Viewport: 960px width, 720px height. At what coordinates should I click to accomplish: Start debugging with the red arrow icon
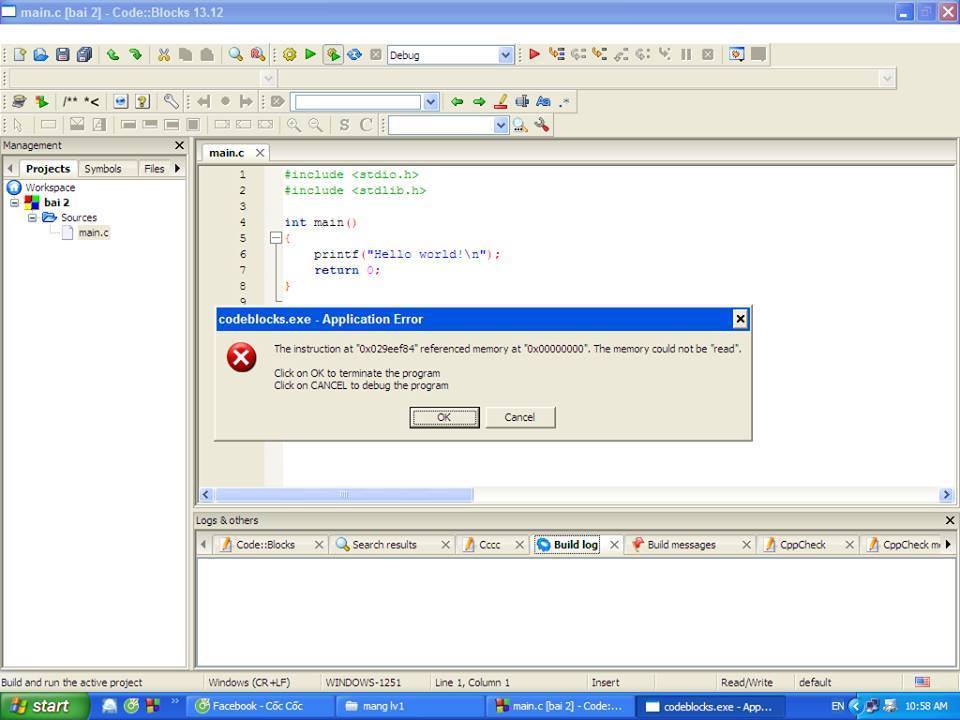(x=534, y=54)
